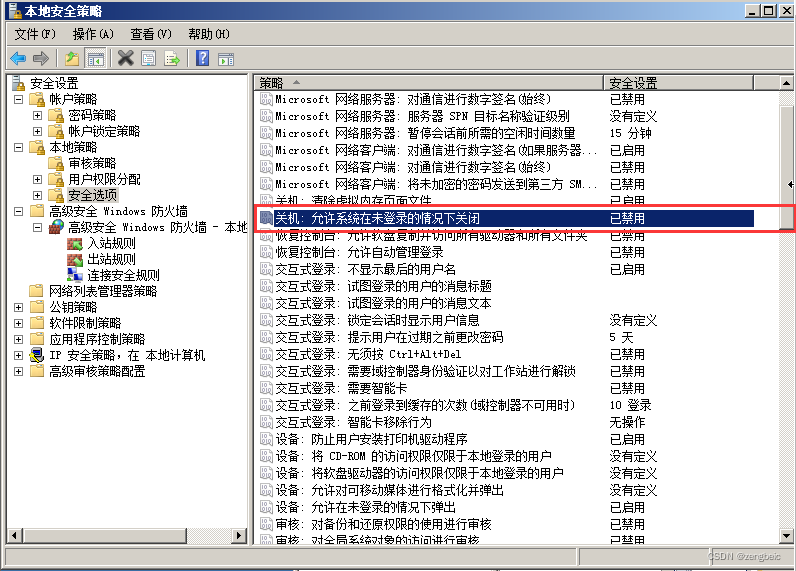Click the tree pane scroll right arrow

tap(239, 535)
